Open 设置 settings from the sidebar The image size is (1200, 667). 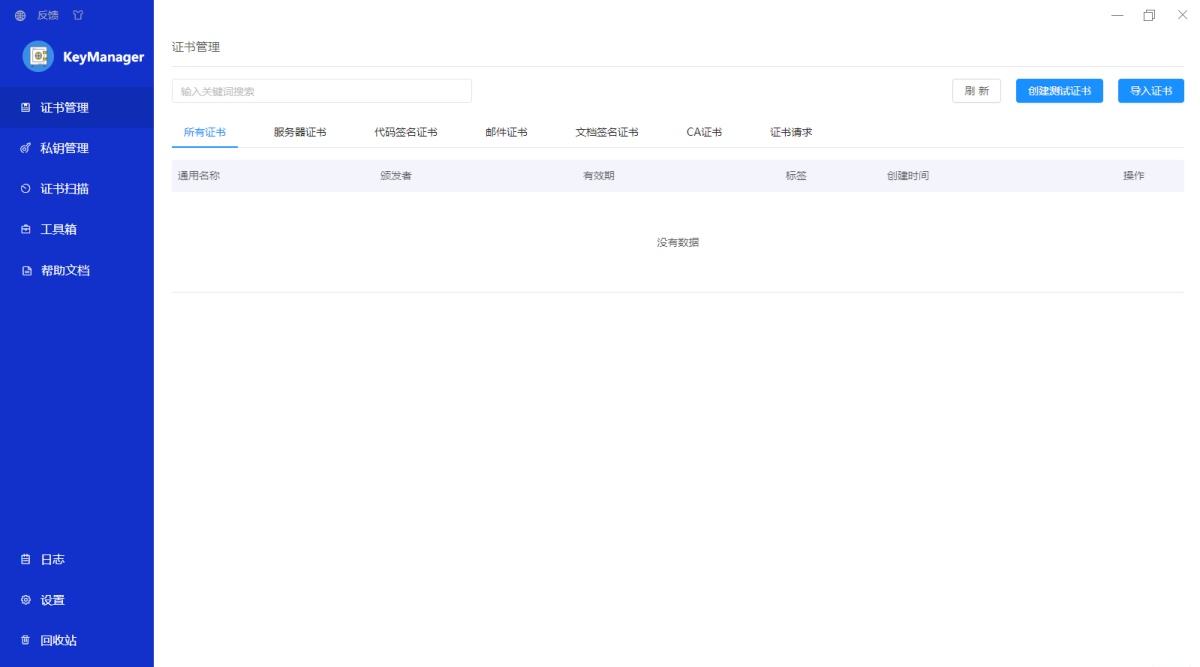click(52, 600)
